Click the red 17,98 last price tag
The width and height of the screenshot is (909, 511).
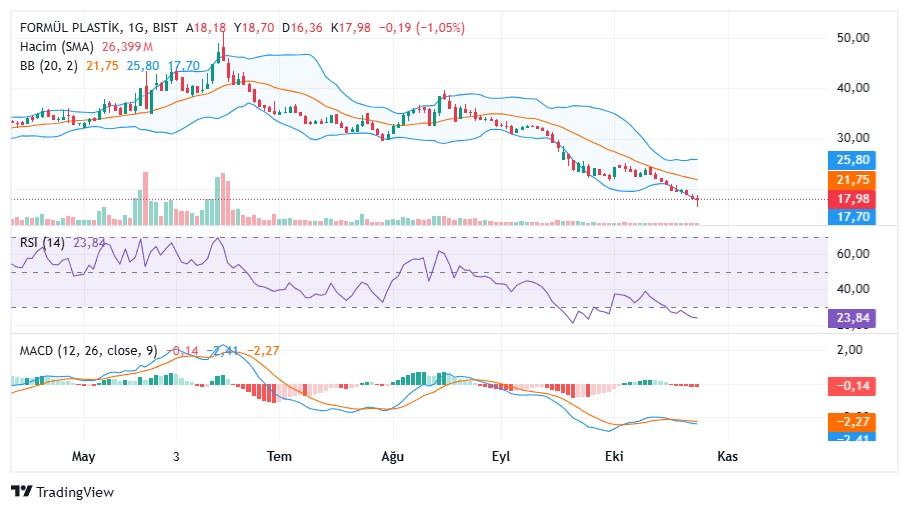(x=852, y=199)
